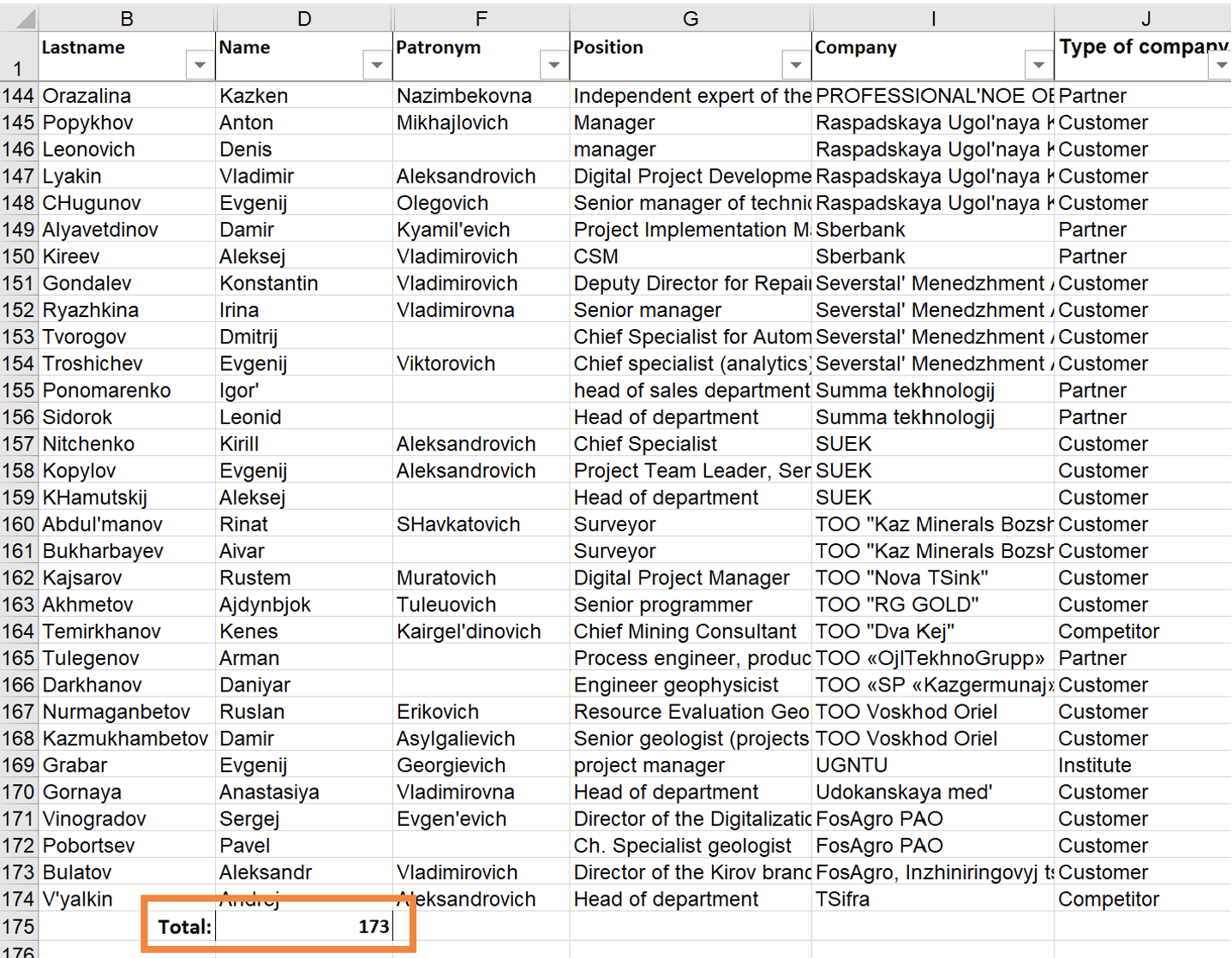
Task: Select the cell containing Orazalina
Action: tap(127, 95)
